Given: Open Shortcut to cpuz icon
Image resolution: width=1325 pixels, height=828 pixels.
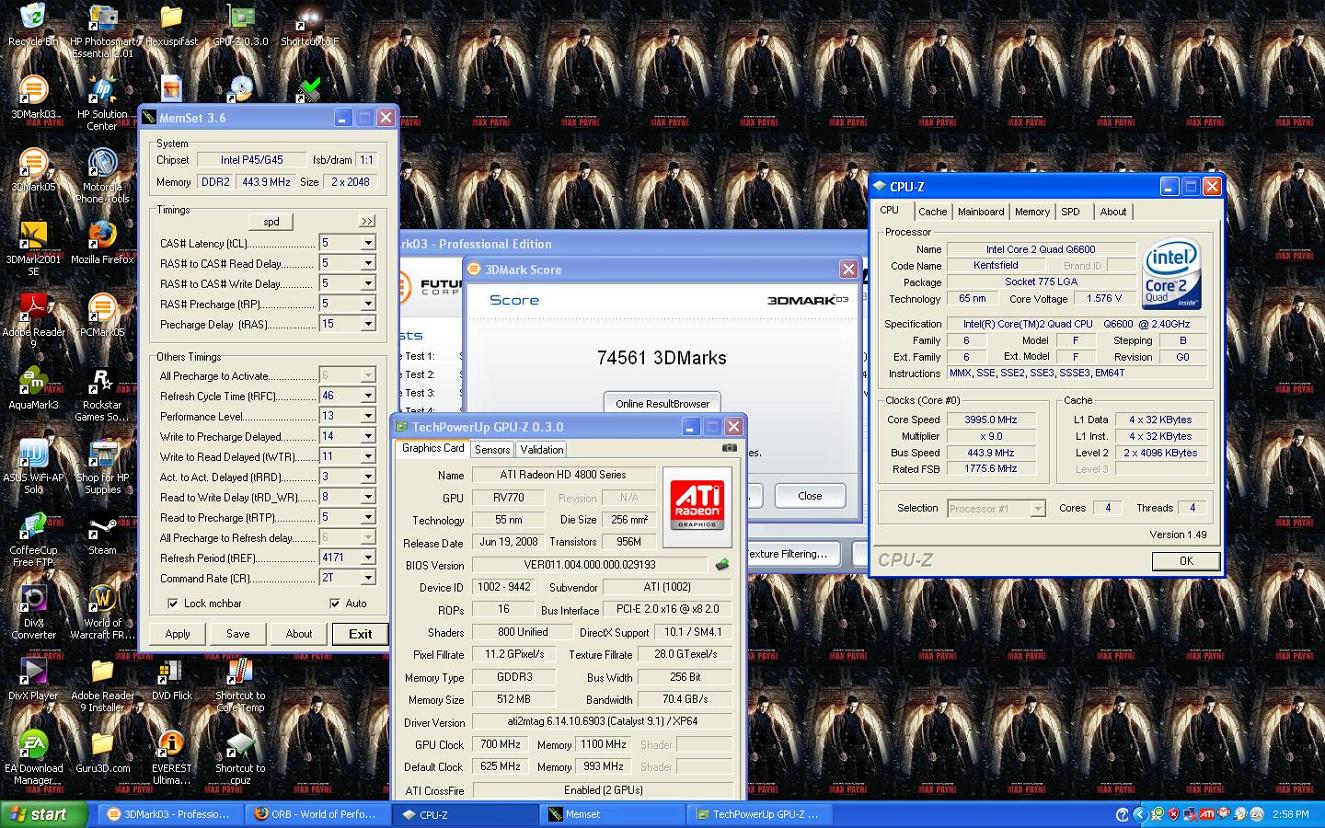Looking at the screenshot, I should click(x=240, y=758).
